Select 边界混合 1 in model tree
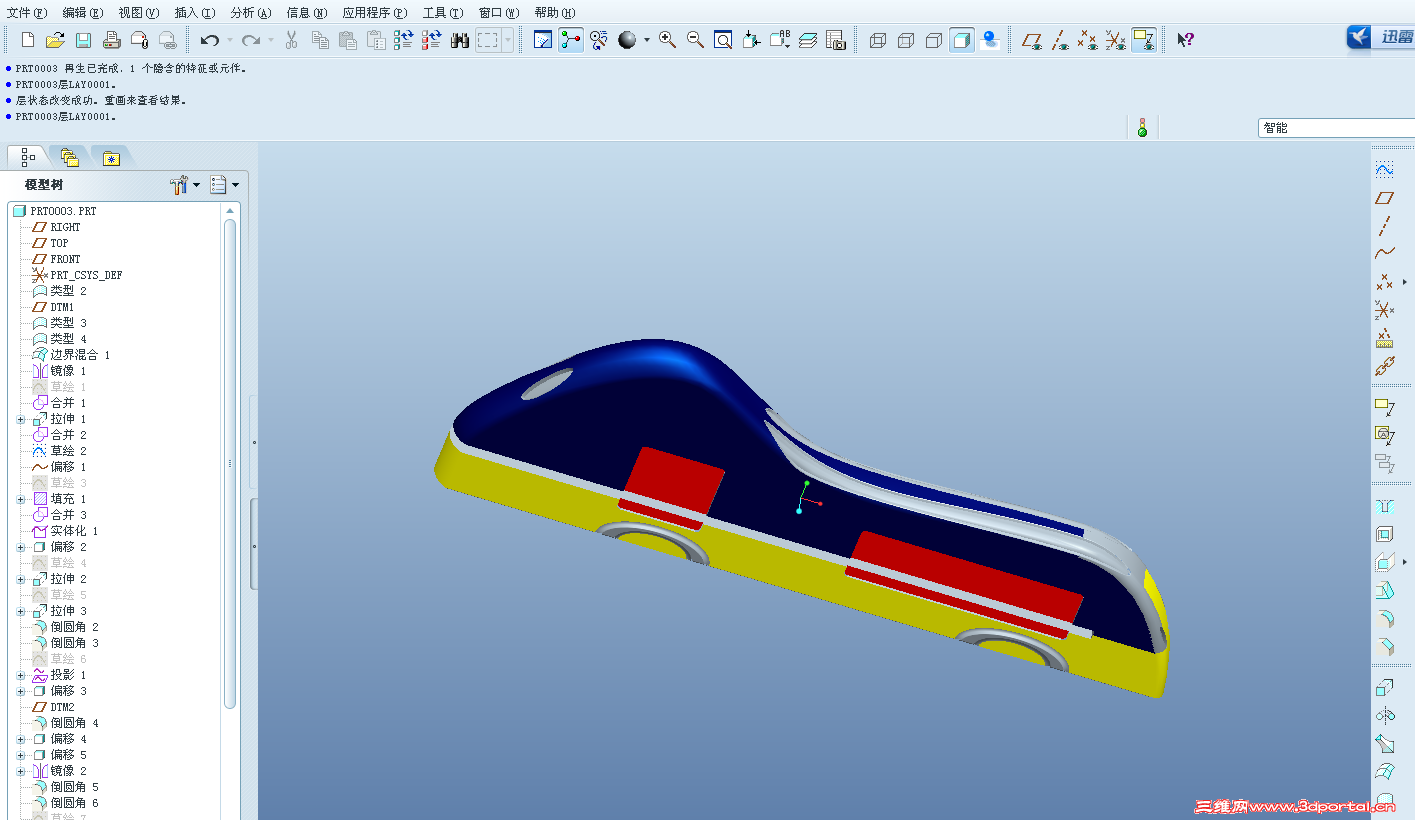The width and height of the screenshot is (1415, 820). point(80,355)
